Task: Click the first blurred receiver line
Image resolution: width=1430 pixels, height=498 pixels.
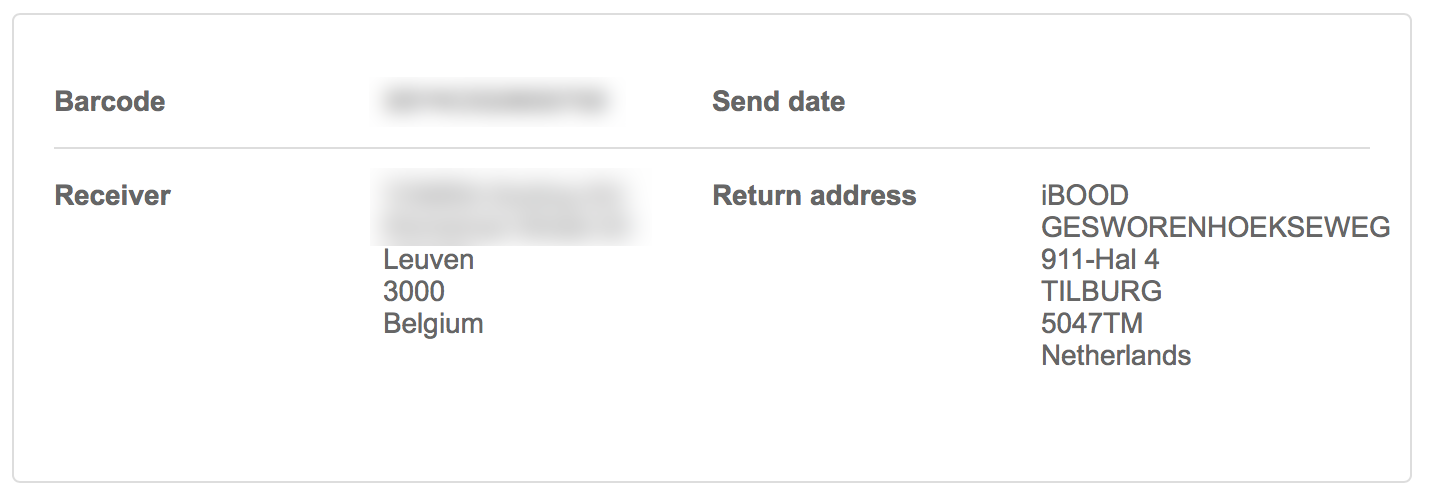Action: 505,192
